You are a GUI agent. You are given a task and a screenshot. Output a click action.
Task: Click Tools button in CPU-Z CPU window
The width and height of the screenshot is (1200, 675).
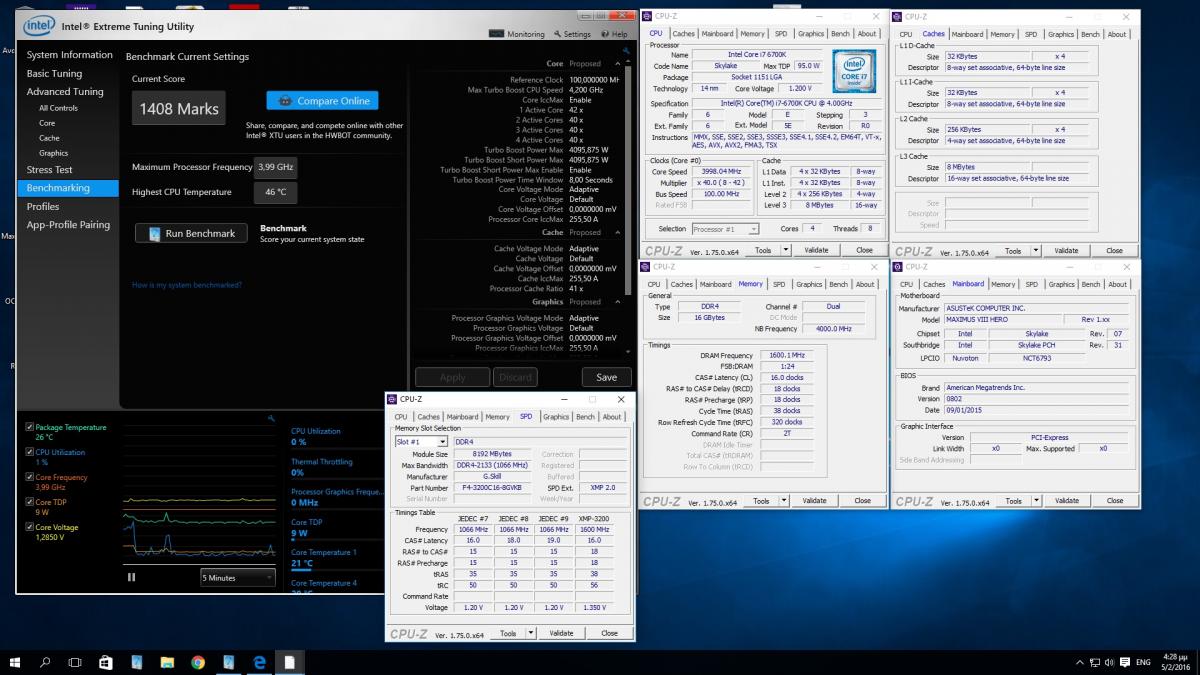[763, 250]
